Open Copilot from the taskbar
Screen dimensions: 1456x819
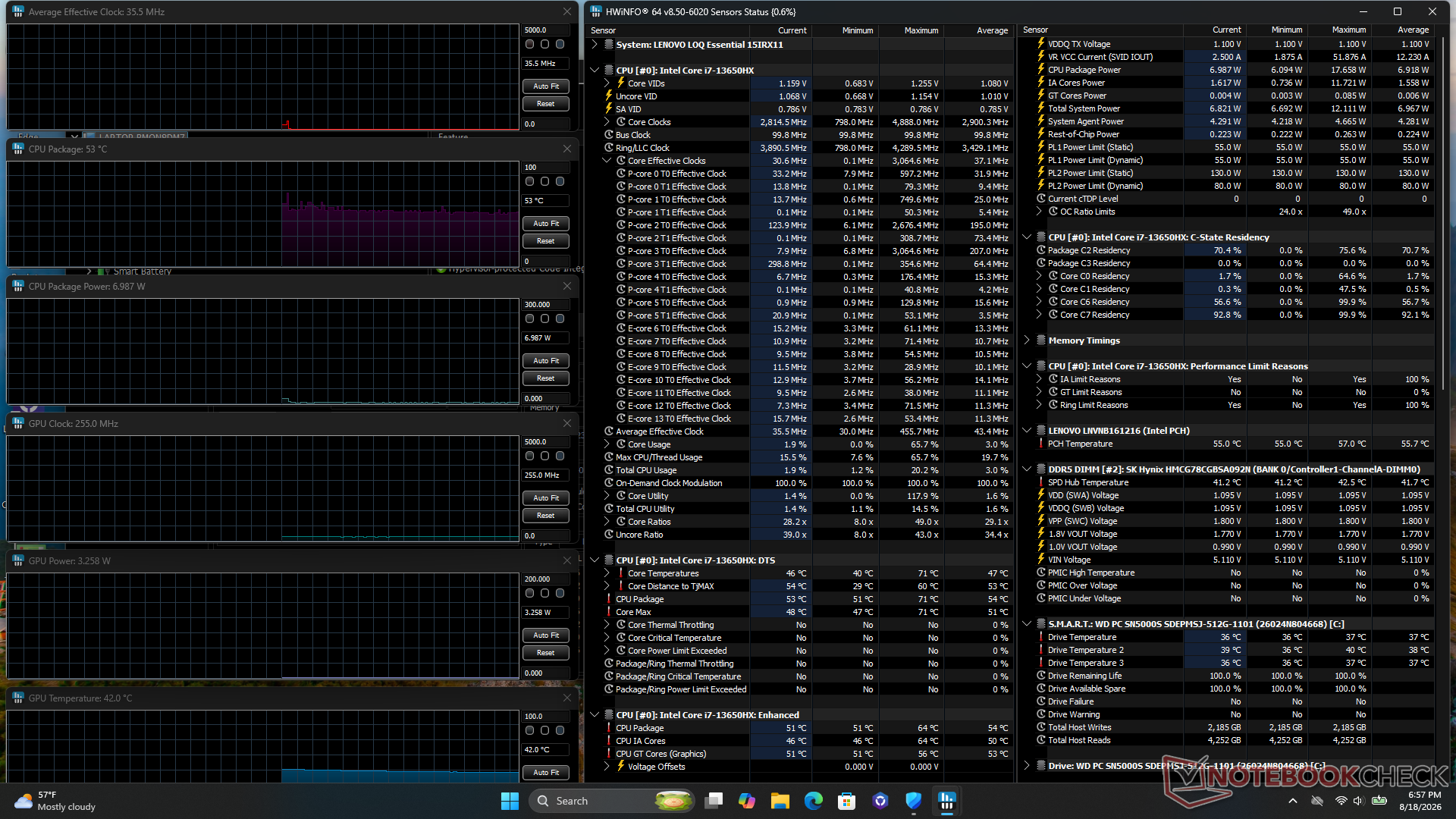(x=747, y=801)
